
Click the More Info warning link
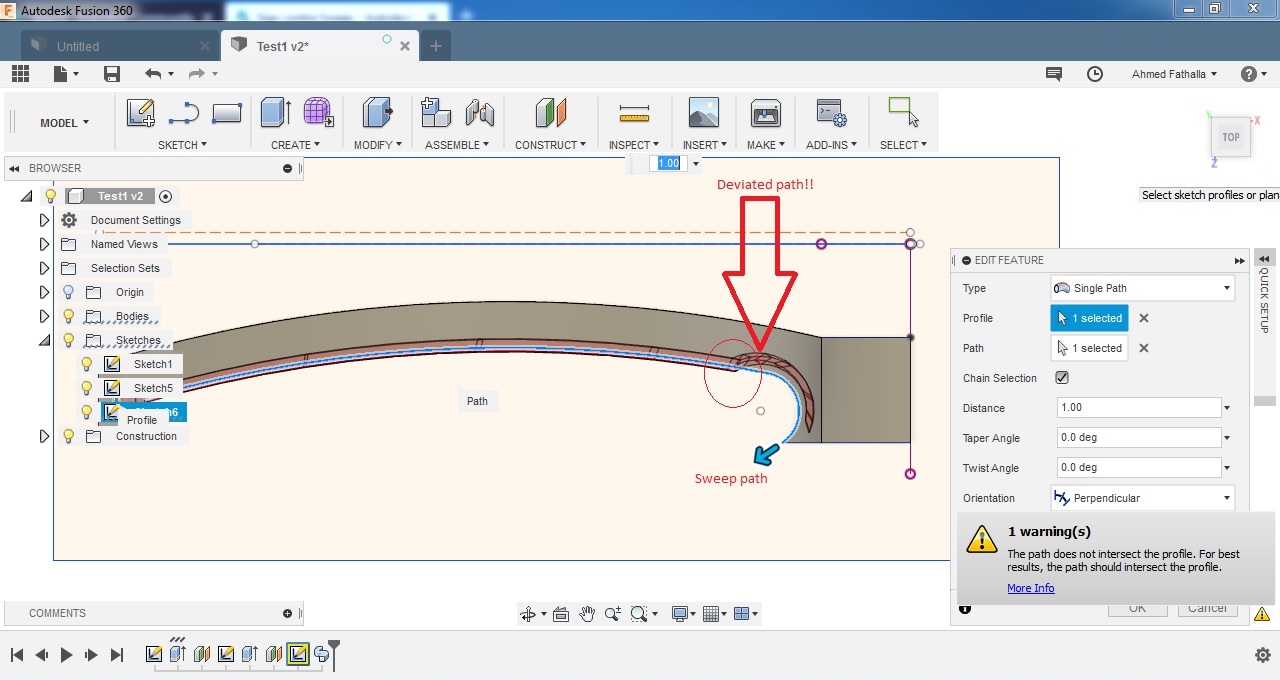pyautogui.click(x=1030, y=588)
